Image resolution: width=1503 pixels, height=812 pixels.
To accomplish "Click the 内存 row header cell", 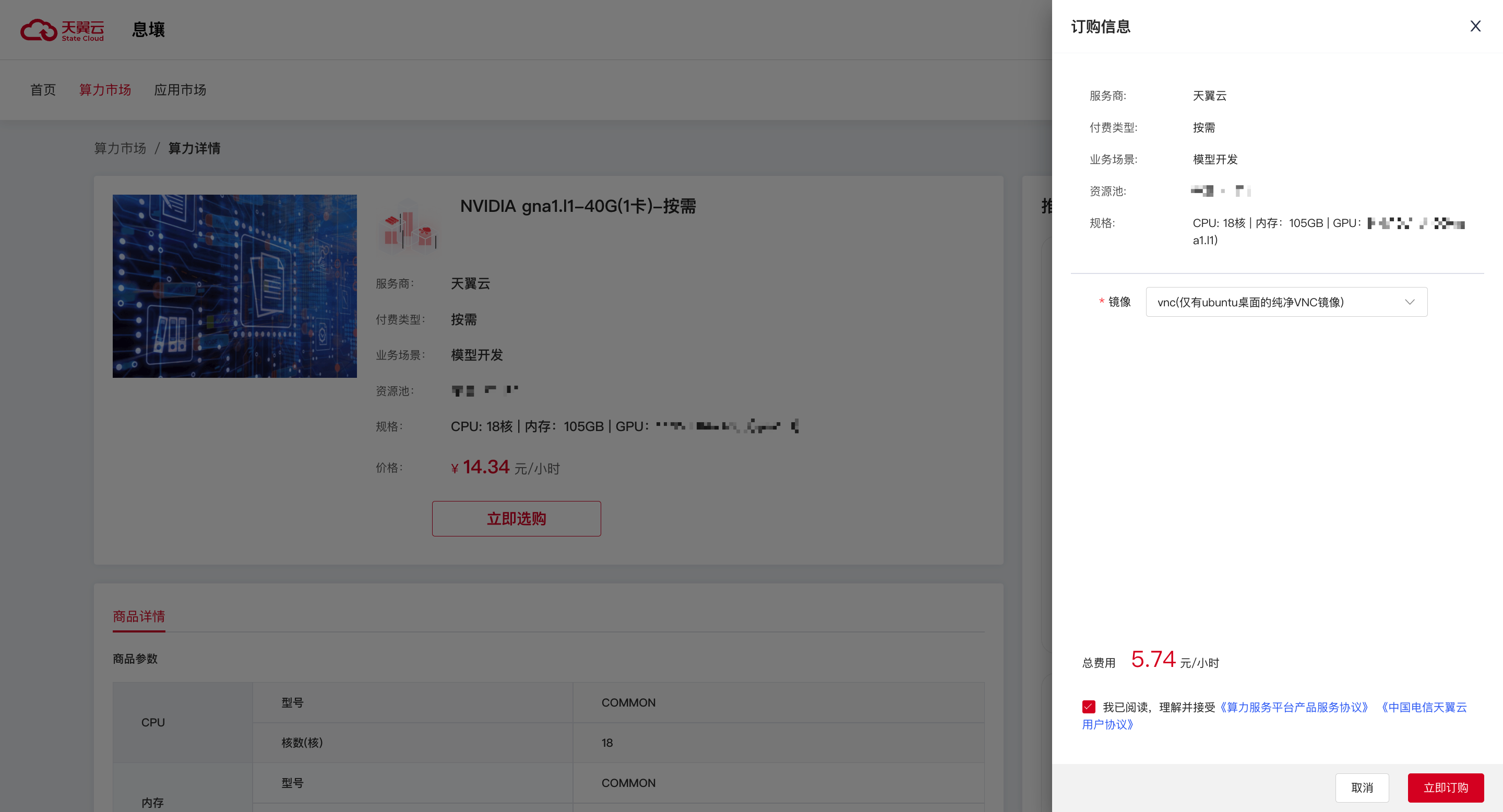I will (183, 787).
